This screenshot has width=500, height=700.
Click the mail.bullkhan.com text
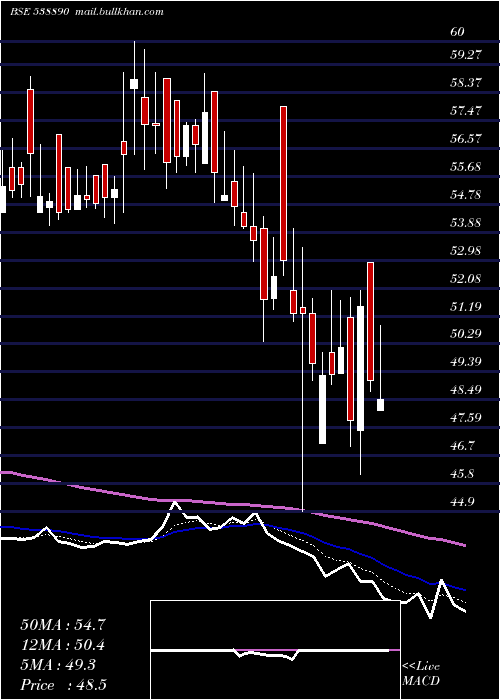coord(119,12)
